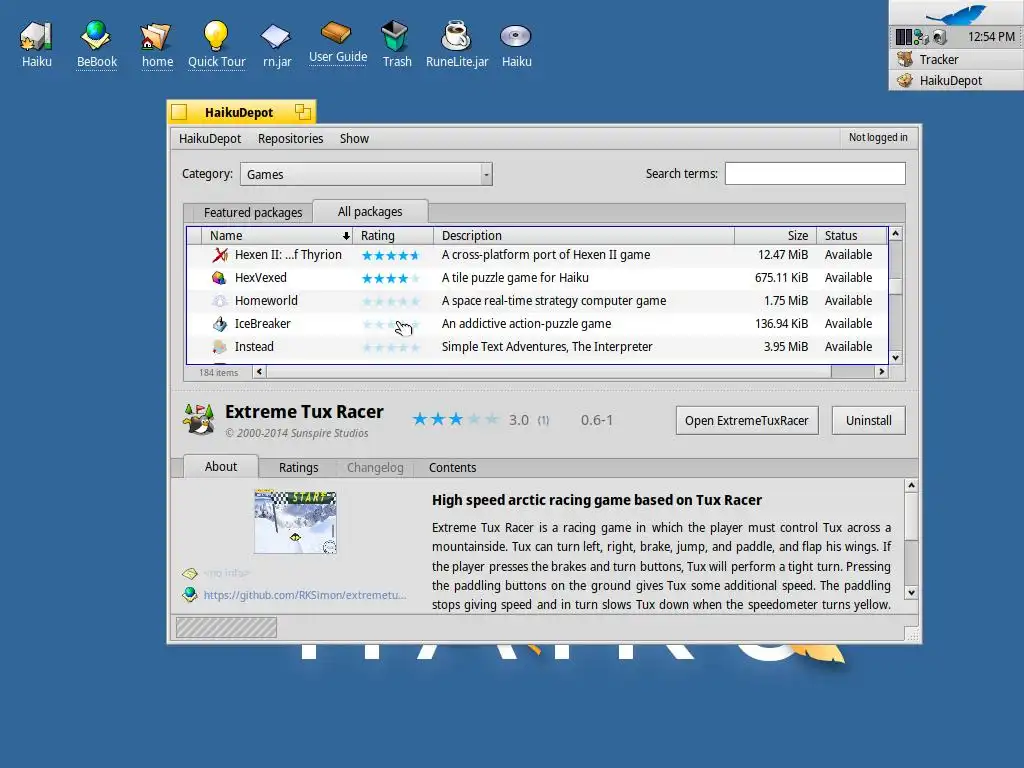The height and width of the screenshot is (768, 1024).
Task: Click the package list scroll up arrow
Action: tap(896, 233)
